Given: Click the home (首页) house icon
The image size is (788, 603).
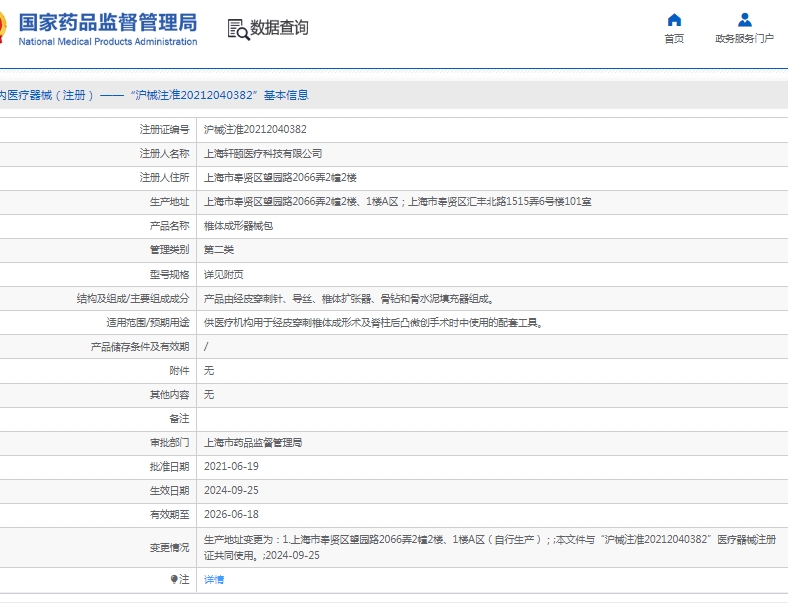Looking at the screenshot, I should 674,20.
